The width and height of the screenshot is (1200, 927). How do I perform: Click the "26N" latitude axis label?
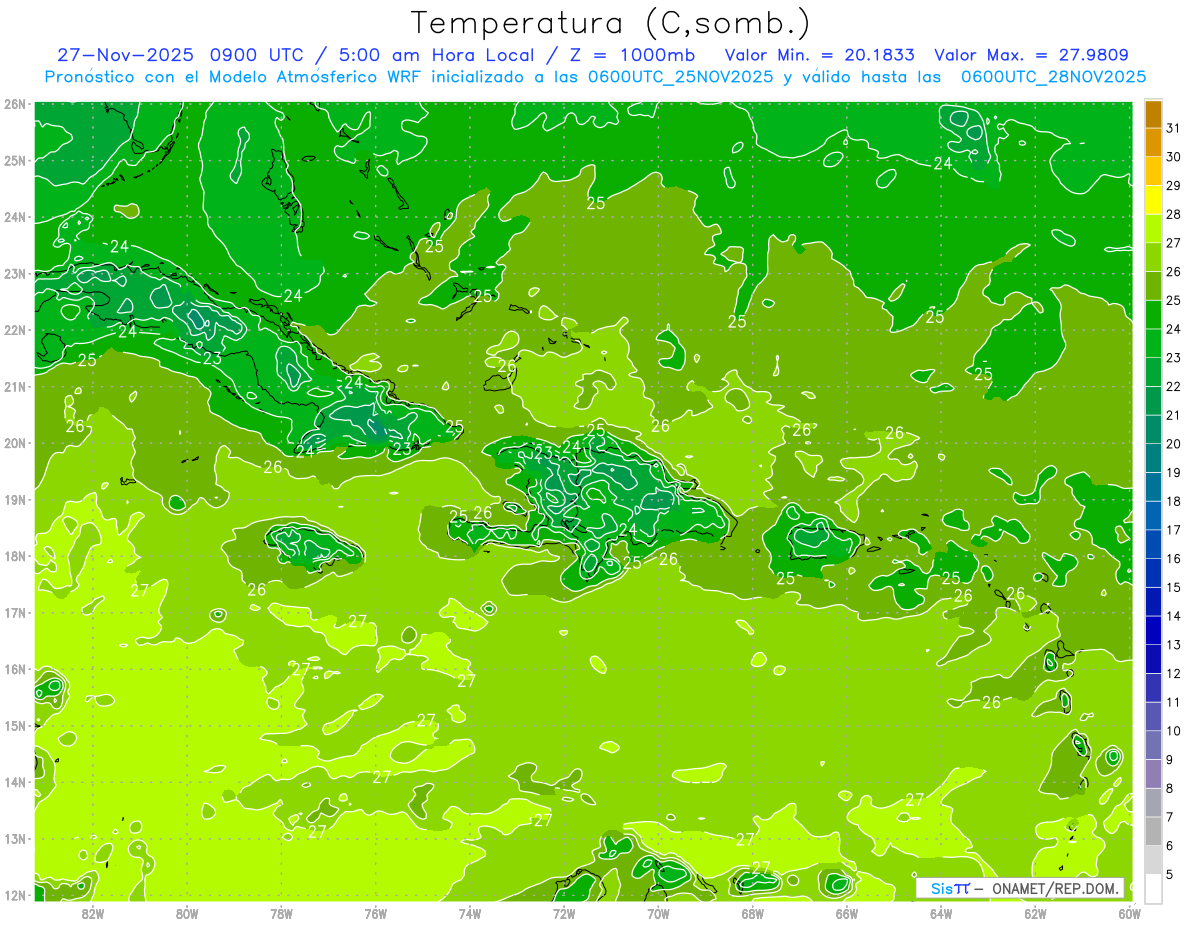[x=15, y=104]
